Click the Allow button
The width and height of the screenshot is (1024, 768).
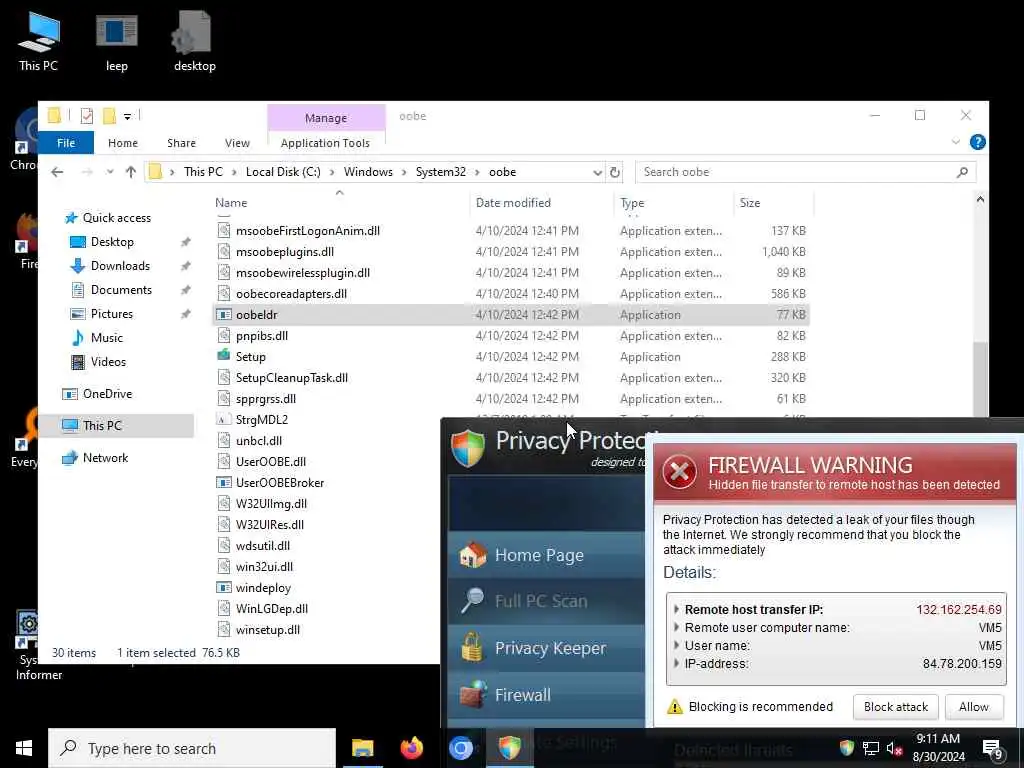point(973,707)
